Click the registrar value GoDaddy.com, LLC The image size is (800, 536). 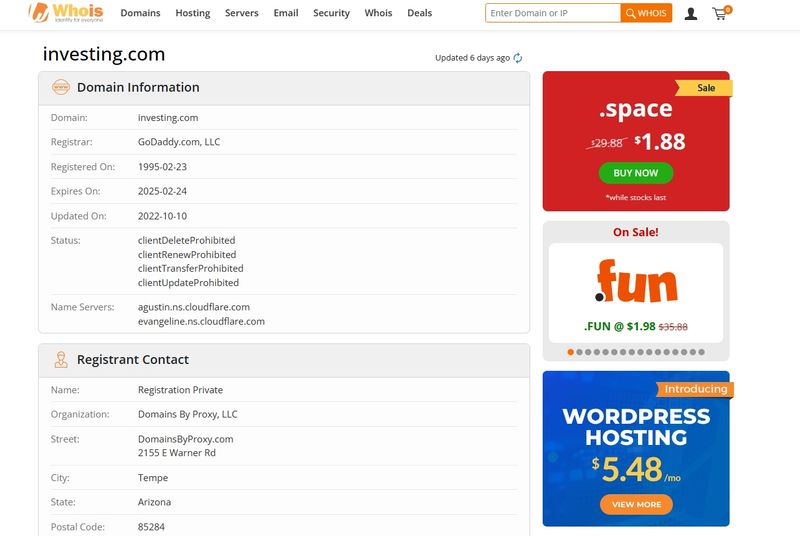point(179,142)
